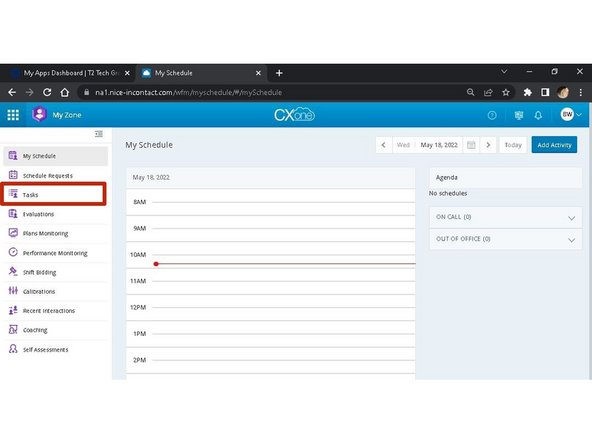The image size is (592, 444).
Task: Open Shift Bidding menu item
Action: click(x=56, y=272)
